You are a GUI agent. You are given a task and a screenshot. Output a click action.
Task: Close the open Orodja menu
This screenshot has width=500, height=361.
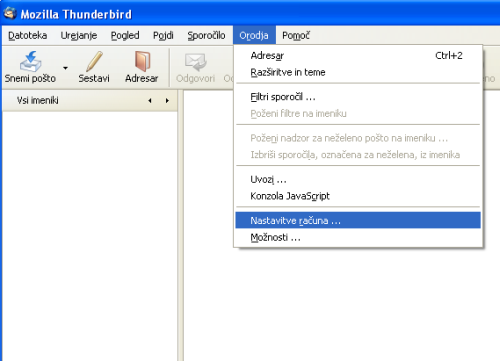pos(254,35)
